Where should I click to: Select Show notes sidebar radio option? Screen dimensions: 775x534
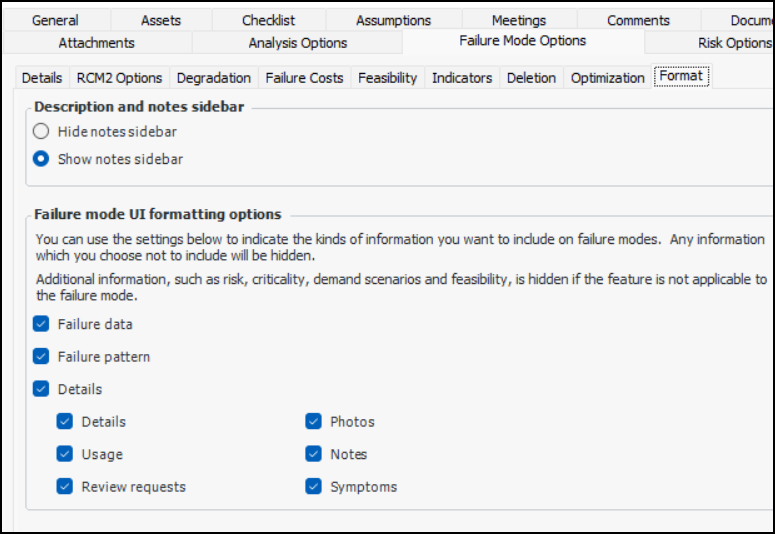point(41,159)
